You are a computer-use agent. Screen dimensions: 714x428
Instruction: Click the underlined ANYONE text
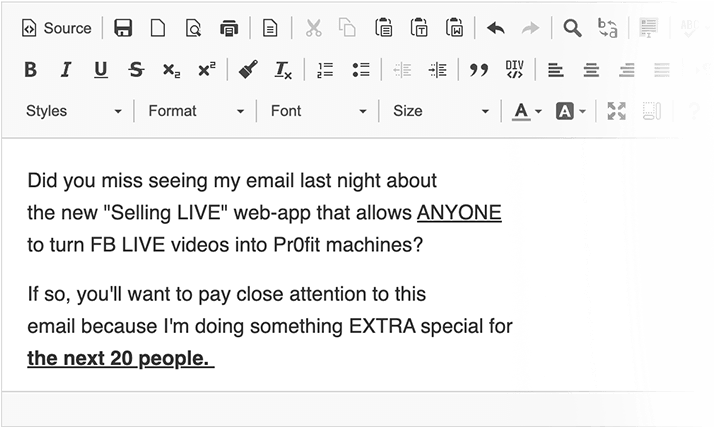[458, 213]
